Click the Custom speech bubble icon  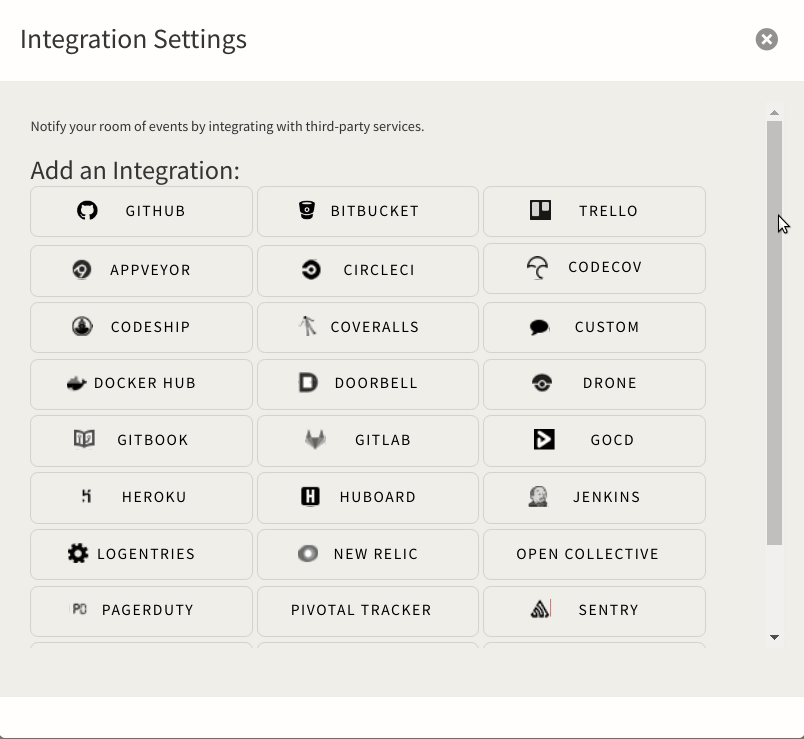(x=539, y=327)
